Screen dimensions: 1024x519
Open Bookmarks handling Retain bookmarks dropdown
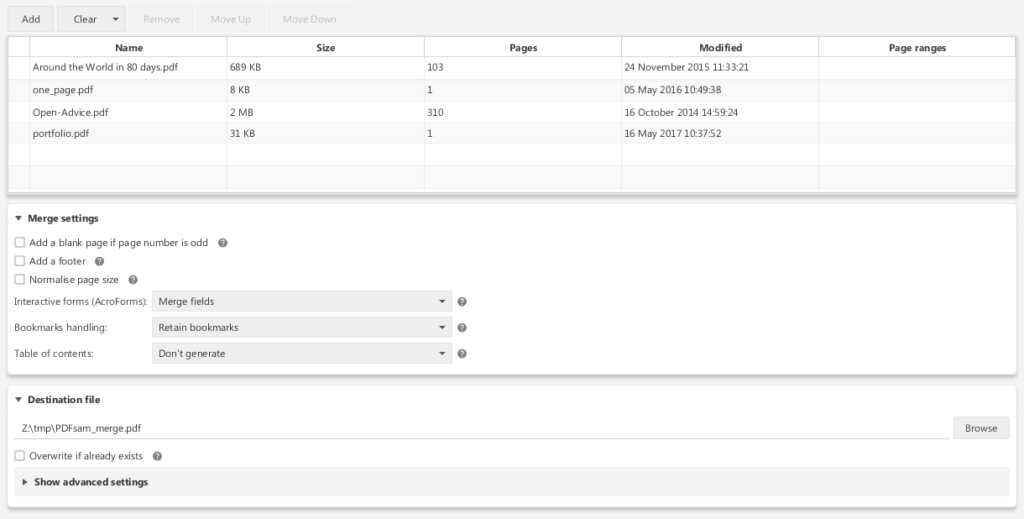coord(301,328)
